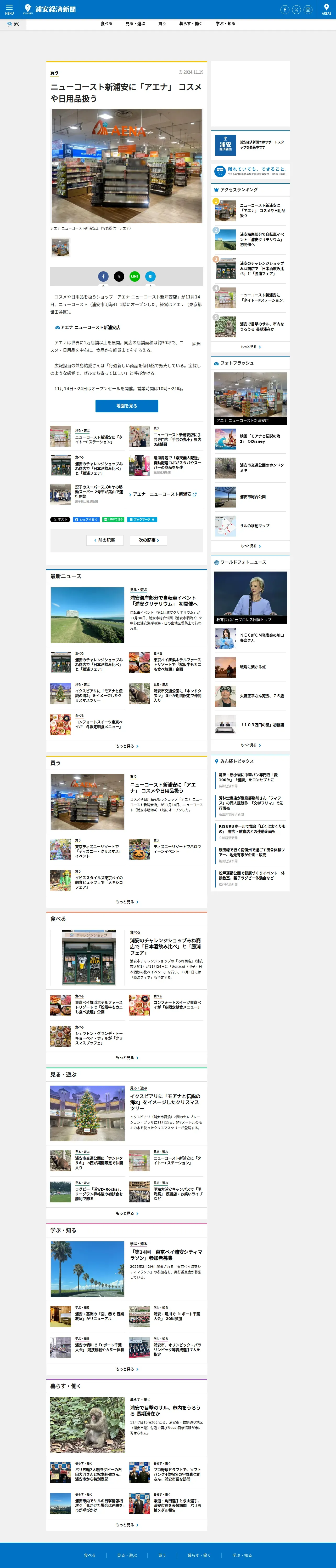Click the small Facebook シェアする button

pyautogui.click(x=86, y=519)
